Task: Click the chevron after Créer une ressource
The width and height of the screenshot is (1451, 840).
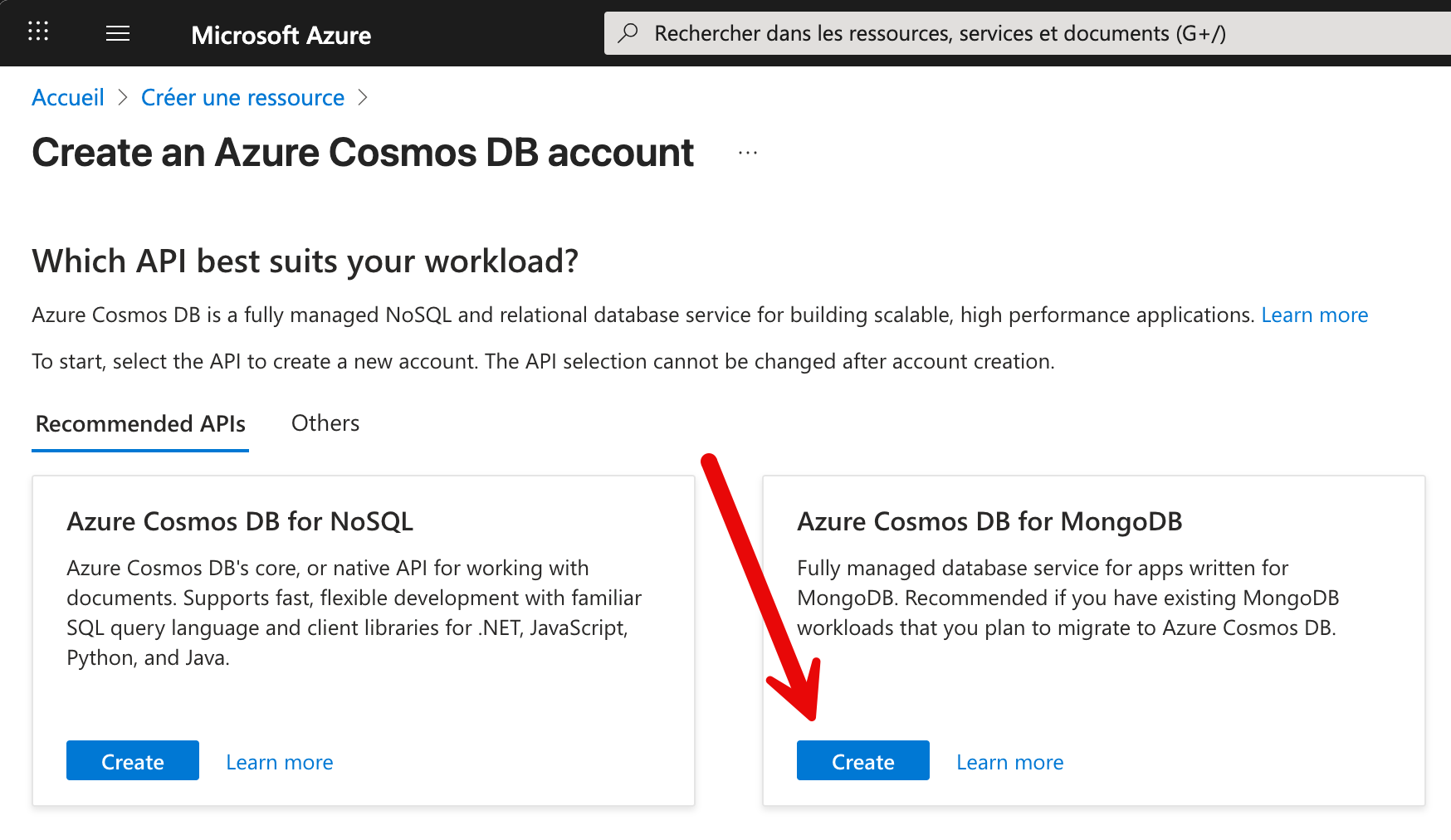Action: [363, 97]
